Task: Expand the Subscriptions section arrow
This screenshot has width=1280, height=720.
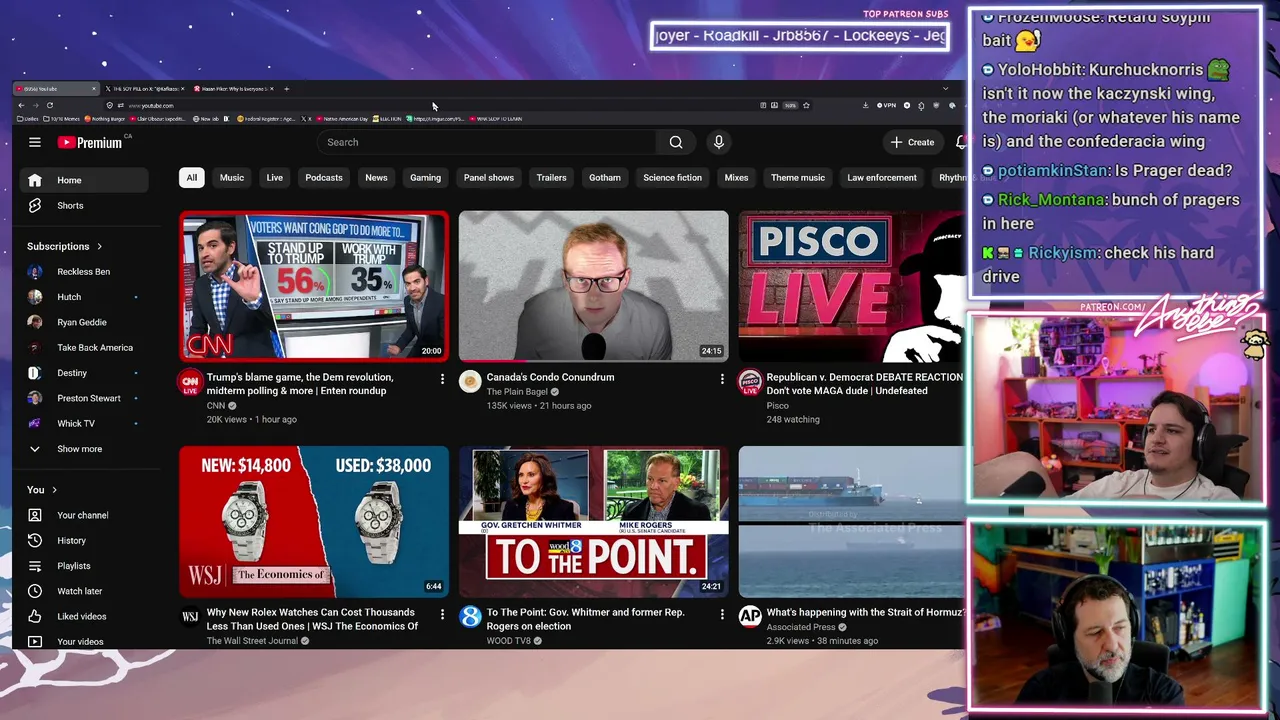Action: tap(99, 246)
